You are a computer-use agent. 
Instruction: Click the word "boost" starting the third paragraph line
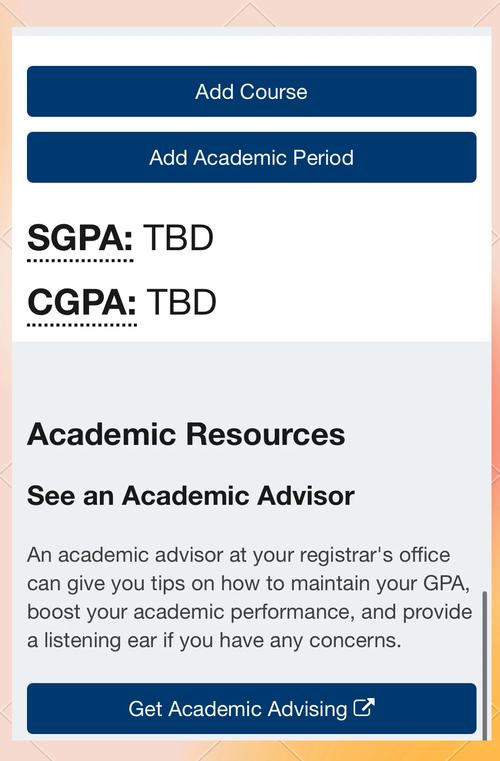(54, 612)
